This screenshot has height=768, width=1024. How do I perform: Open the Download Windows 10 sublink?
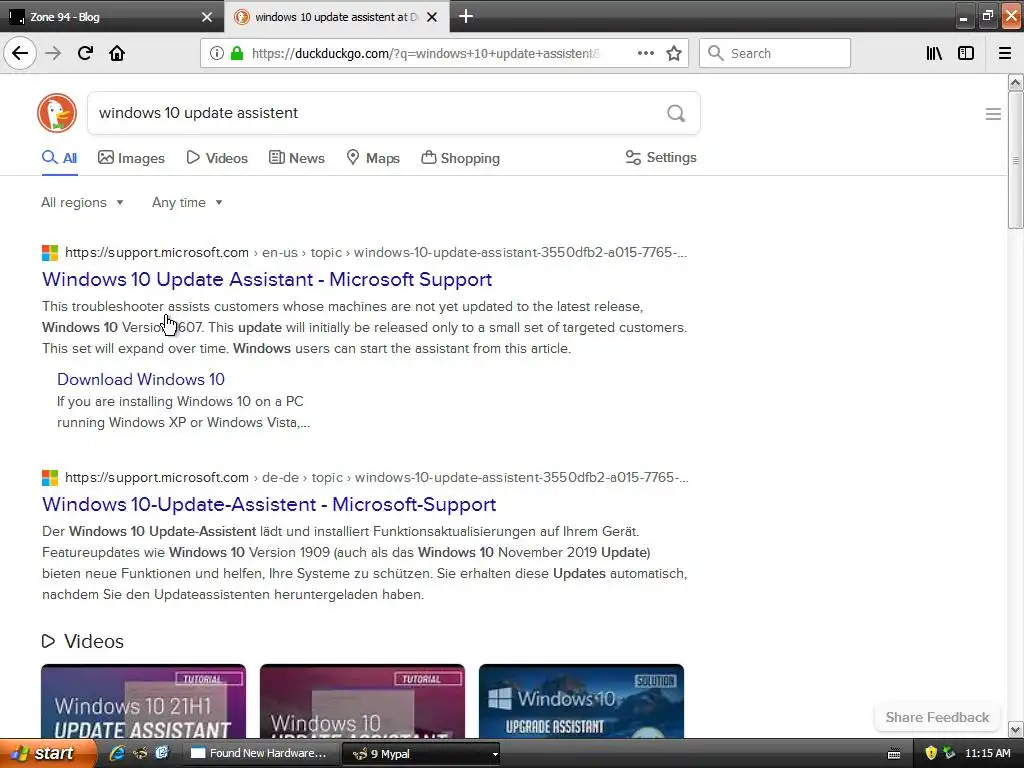pyautogui.click(x=141, y=379)
